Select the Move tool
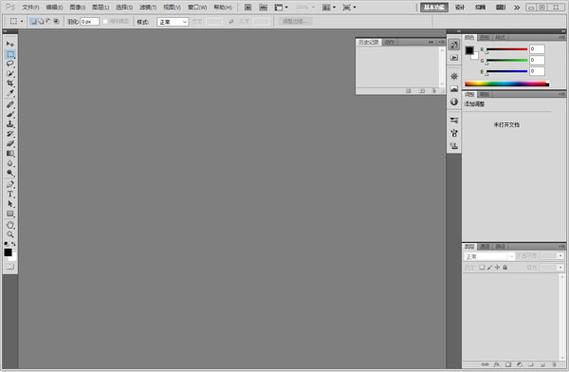This screenshot has height=372, width=569. point(10,44)
